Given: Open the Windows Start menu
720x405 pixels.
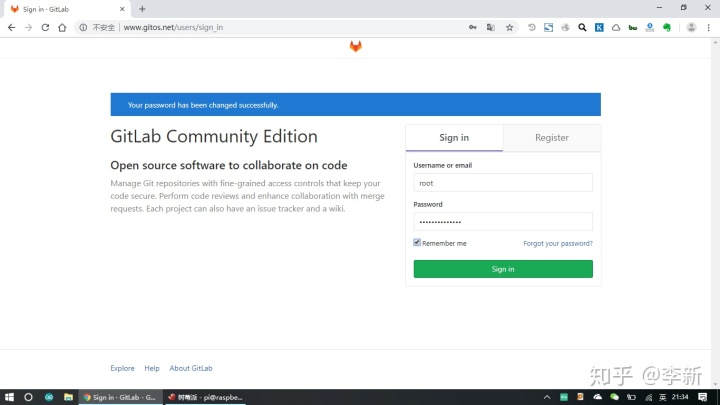Looking at the screenshot, I should [9, 397].
